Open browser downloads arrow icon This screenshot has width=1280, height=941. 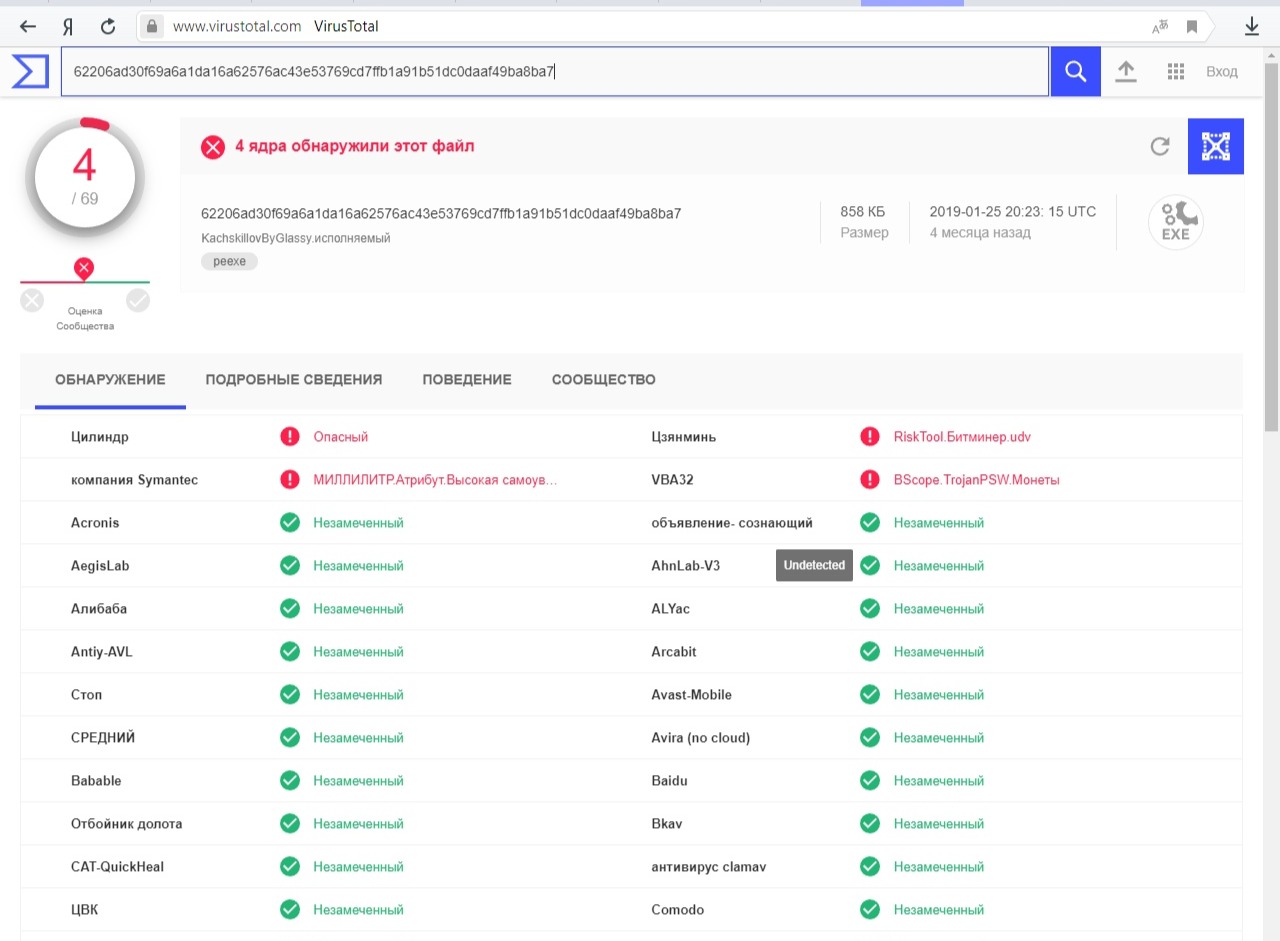[1251, 27]
